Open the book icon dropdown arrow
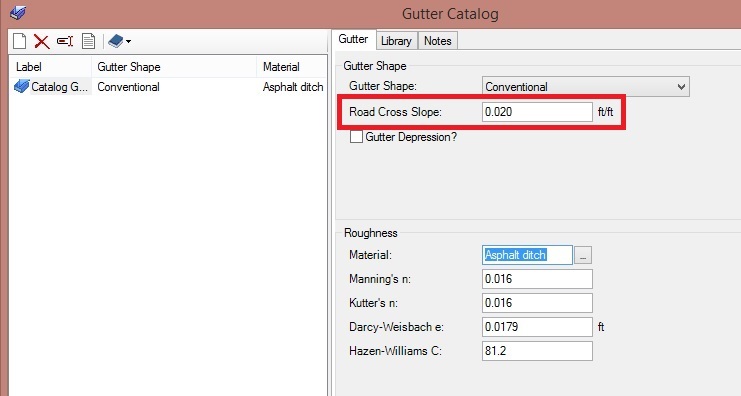 (x=129, y=42)
